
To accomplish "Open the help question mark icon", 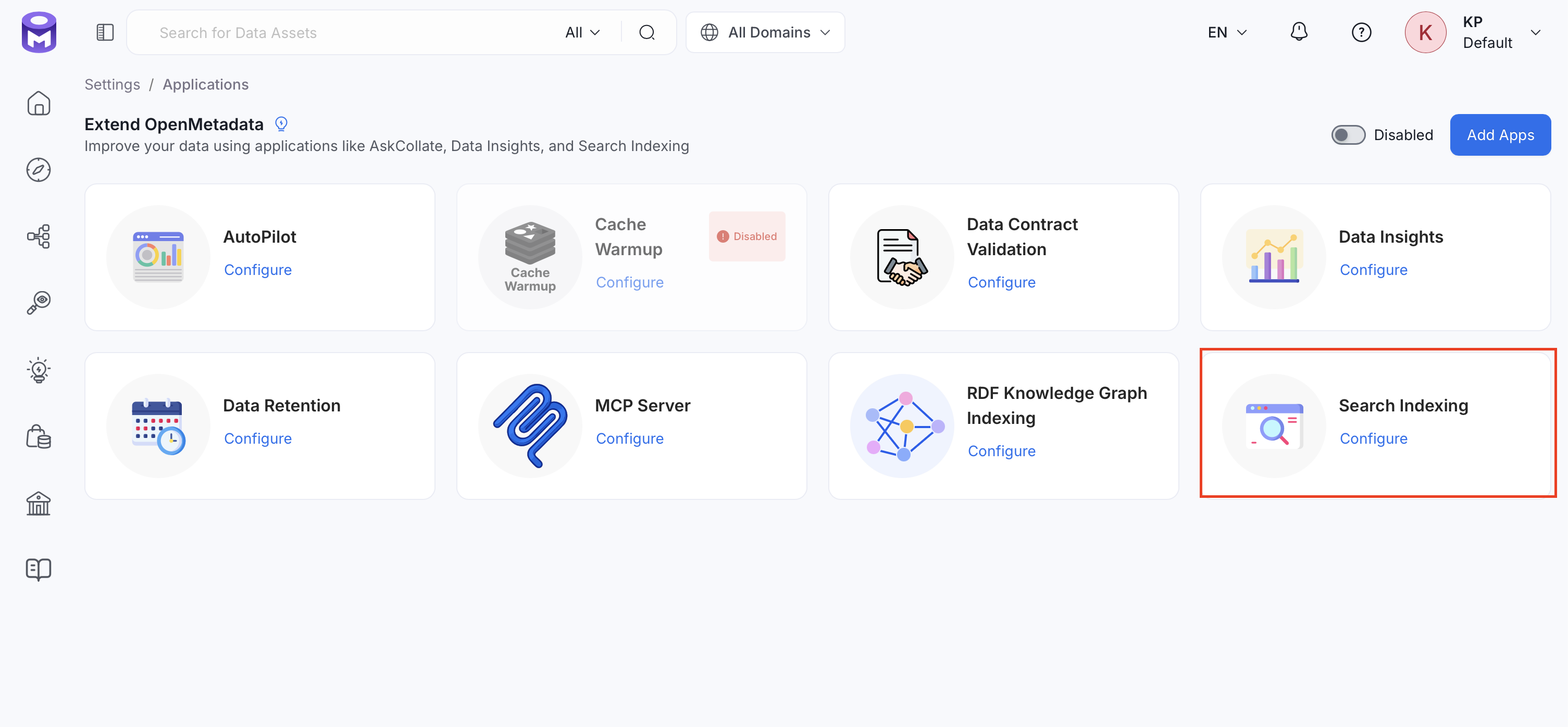I will coord(1361,32).
